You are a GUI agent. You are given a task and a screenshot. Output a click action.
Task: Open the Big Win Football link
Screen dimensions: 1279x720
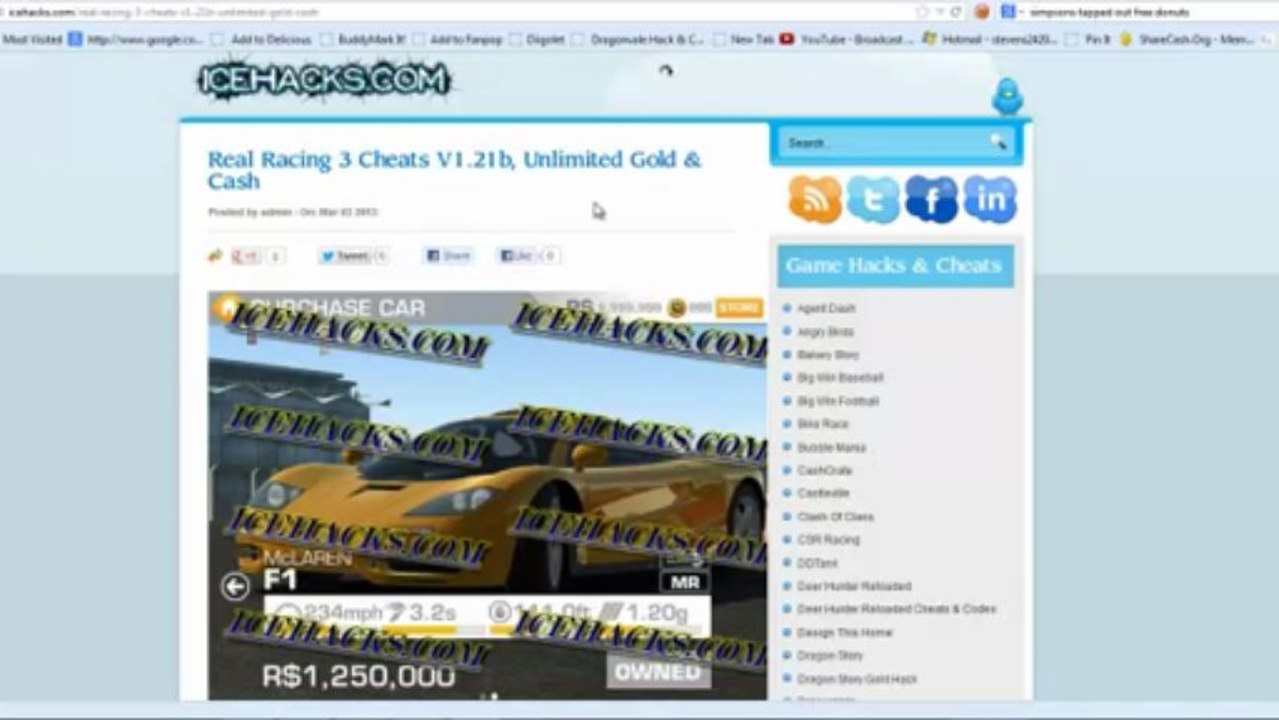click(x=838, y=401)
